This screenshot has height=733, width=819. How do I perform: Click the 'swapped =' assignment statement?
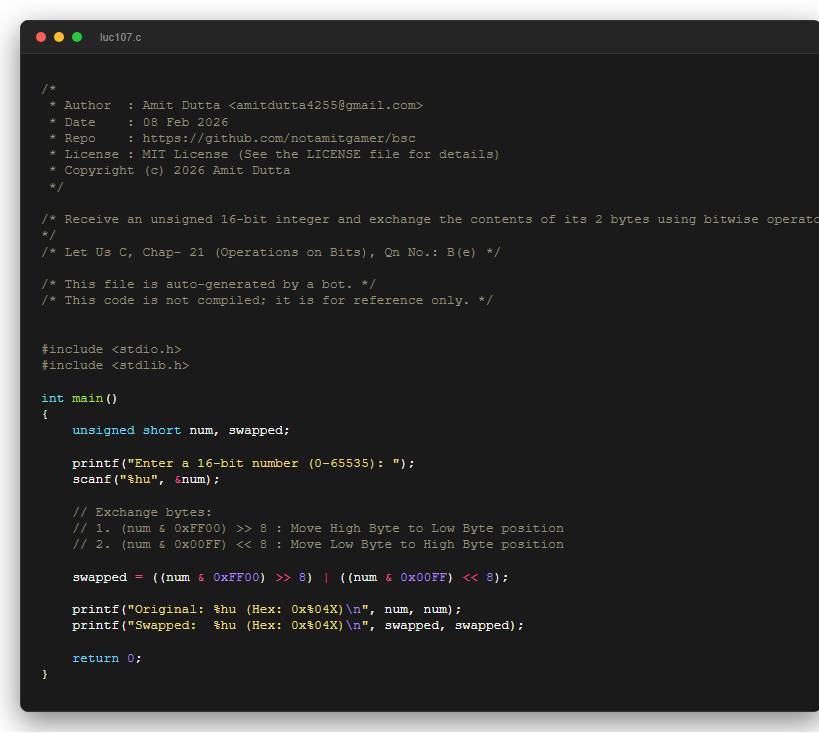click(x=290, y=578)
